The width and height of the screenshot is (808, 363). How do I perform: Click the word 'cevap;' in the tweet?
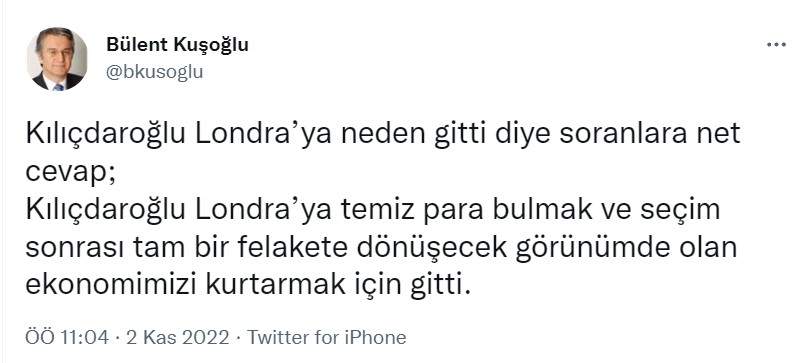click(x=70, y=173)
